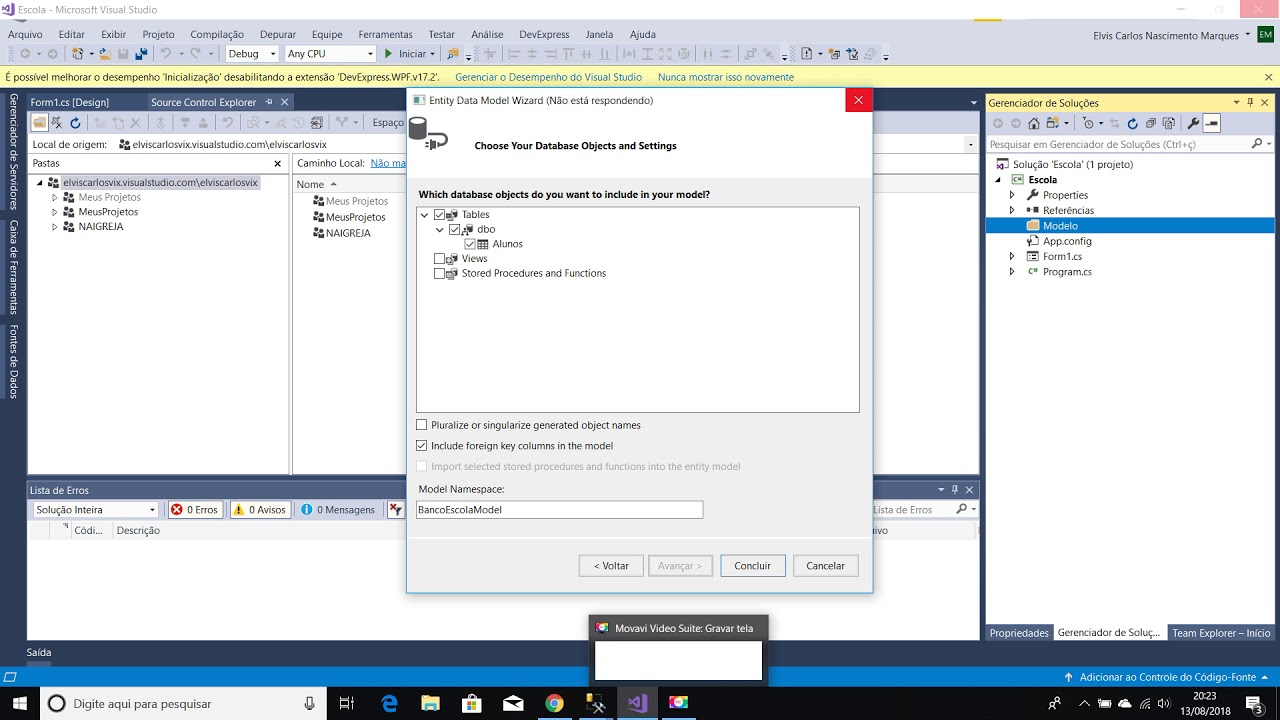Uncheck the Alunos table checkbox
Viewport: 1280px width, 720px height.
pos(470,244)
